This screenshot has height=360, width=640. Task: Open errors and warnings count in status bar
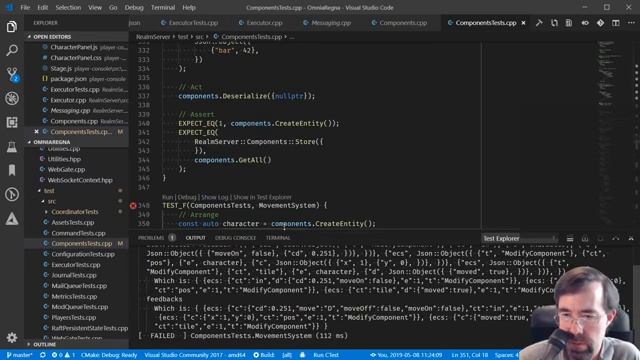pos(63,355)
